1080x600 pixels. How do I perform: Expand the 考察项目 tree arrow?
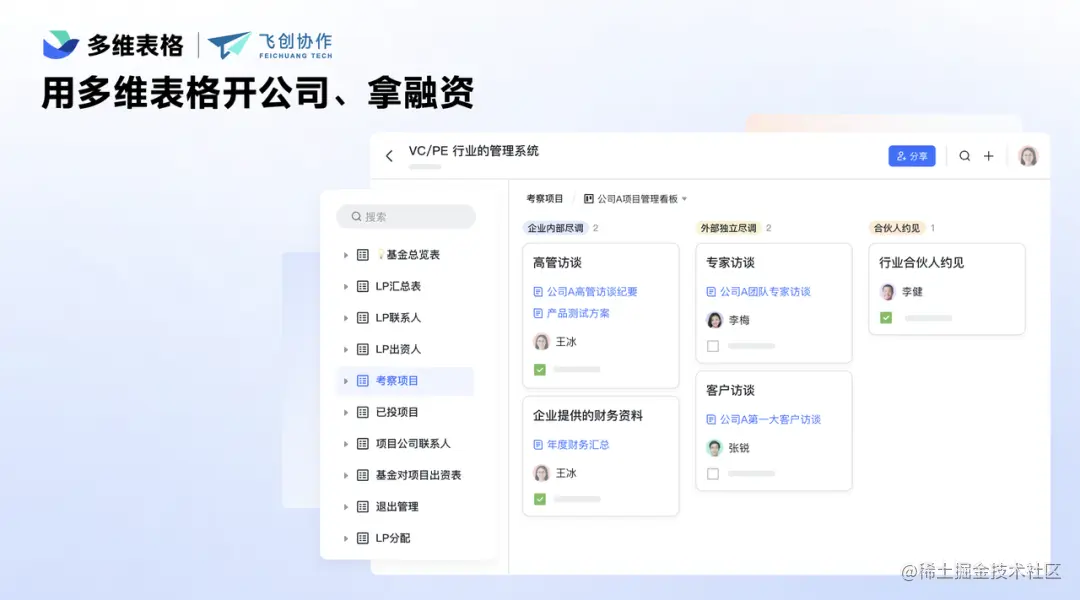pos(346,381)
